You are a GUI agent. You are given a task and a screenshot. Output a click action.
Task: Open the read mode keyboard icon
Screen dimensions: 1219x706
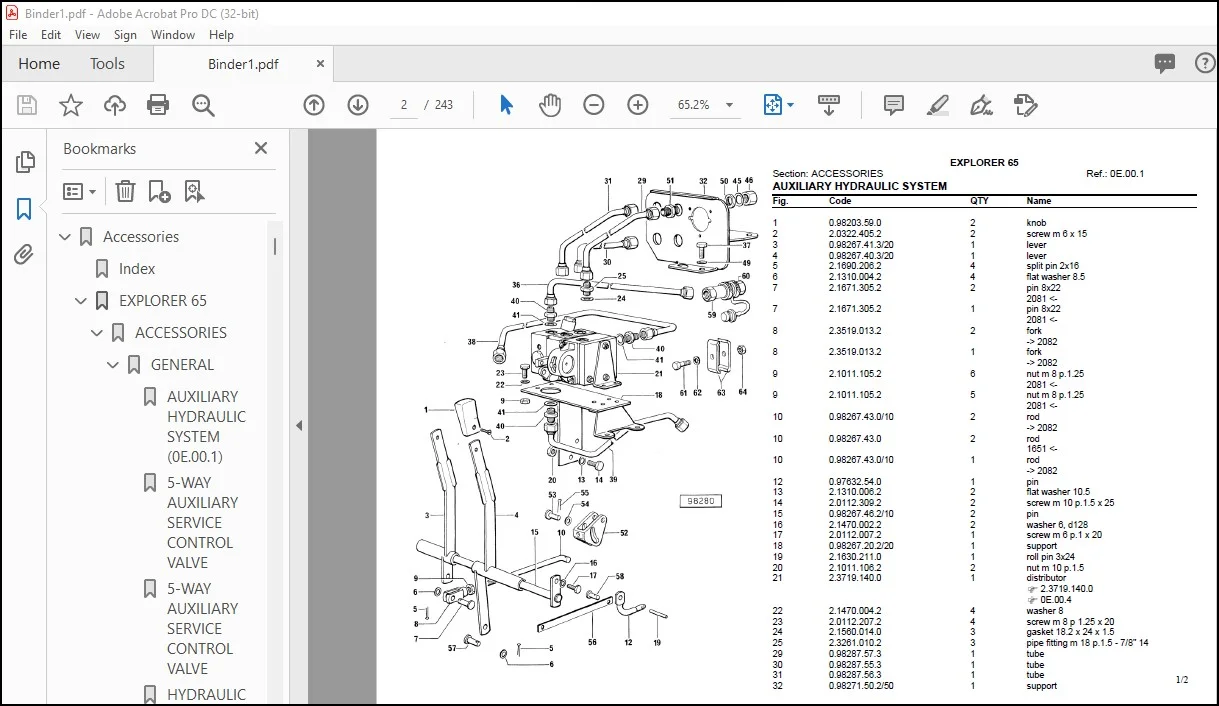(x=828, y=105)
